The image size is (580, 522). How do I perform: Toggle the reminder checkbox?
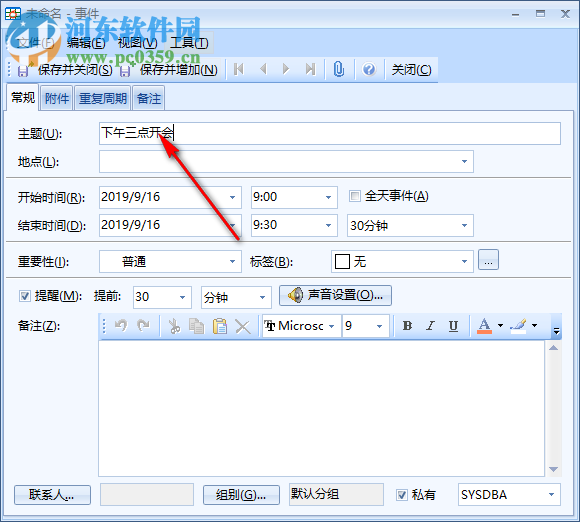click(x=24, y=296)
